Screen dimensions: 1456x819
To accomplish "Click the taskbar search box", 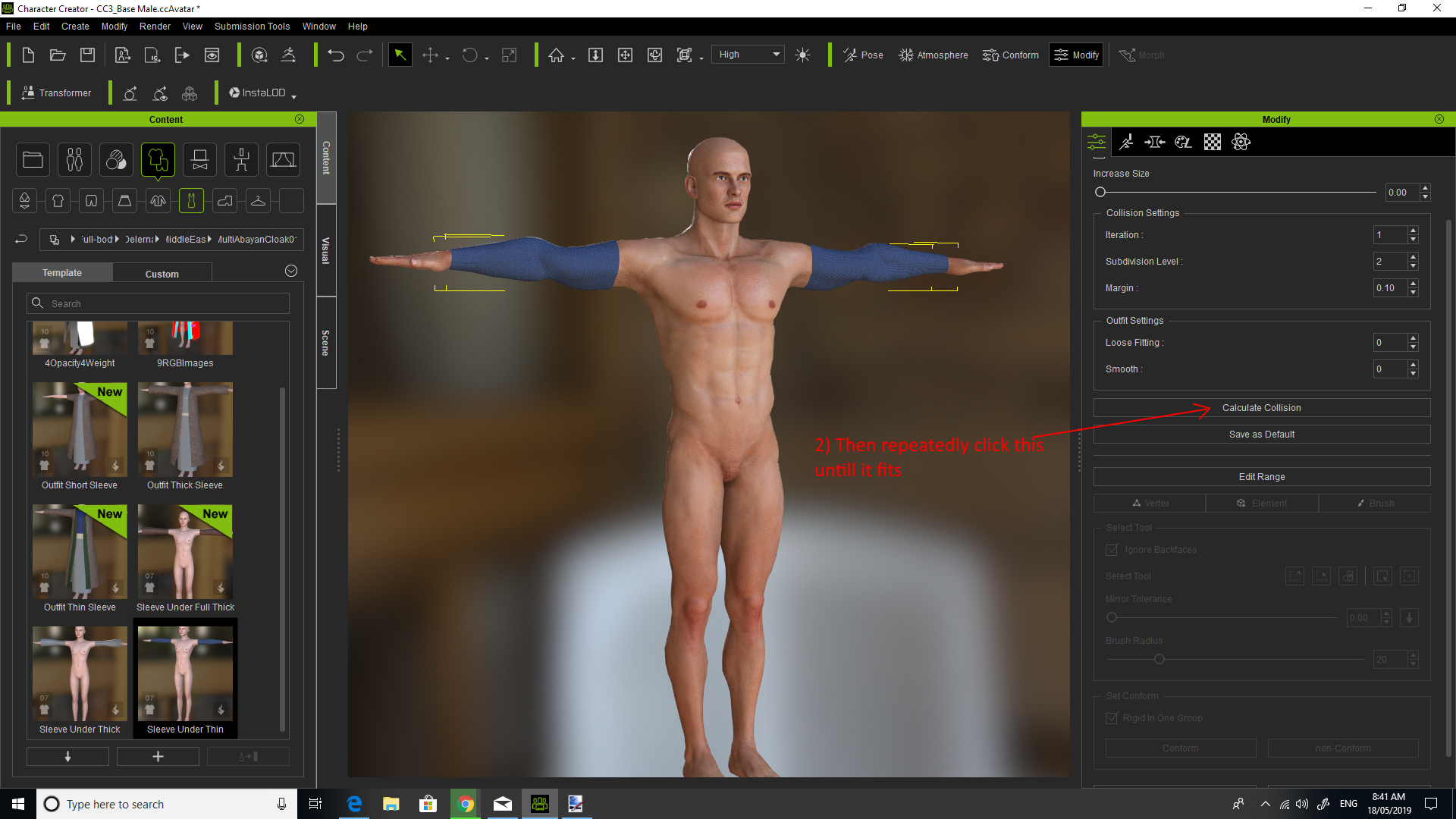I will point(165,804).
